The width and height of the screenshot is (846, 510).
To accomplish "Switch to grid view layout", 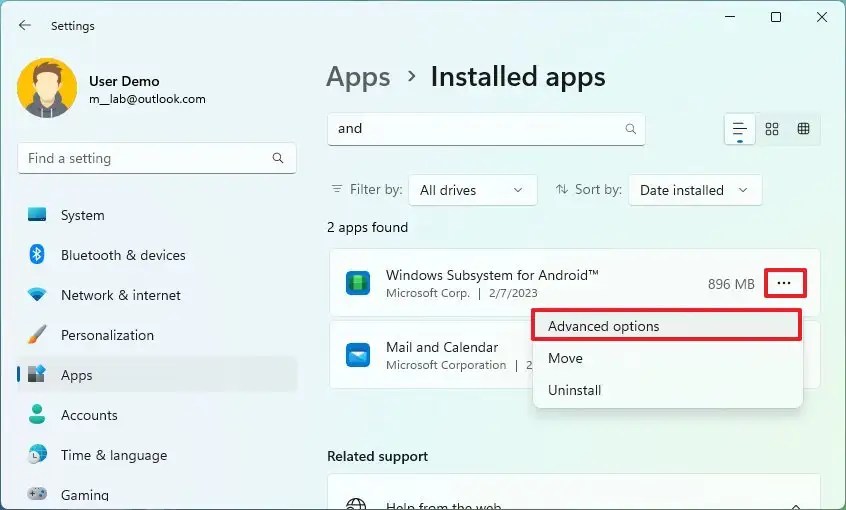I will [772, 129].
